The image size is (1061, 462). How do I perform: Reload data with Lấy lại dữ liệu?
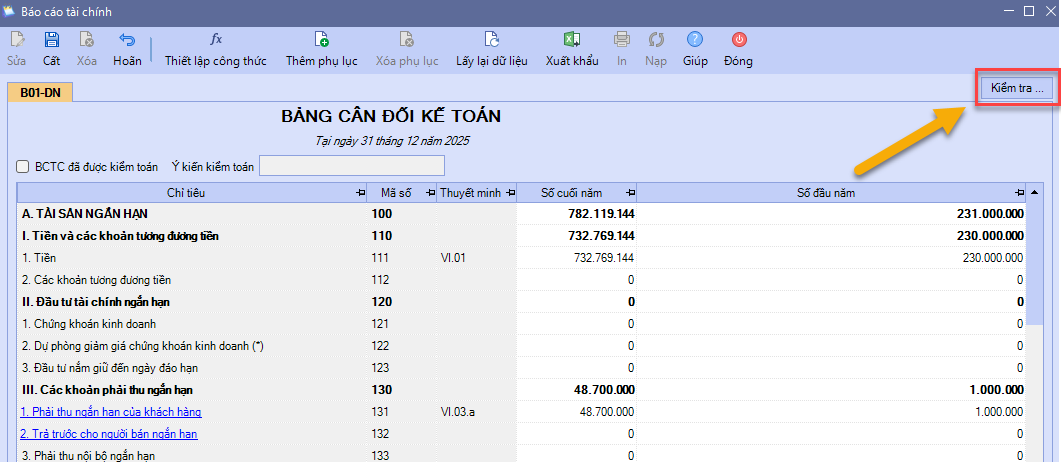click(491, 40)
